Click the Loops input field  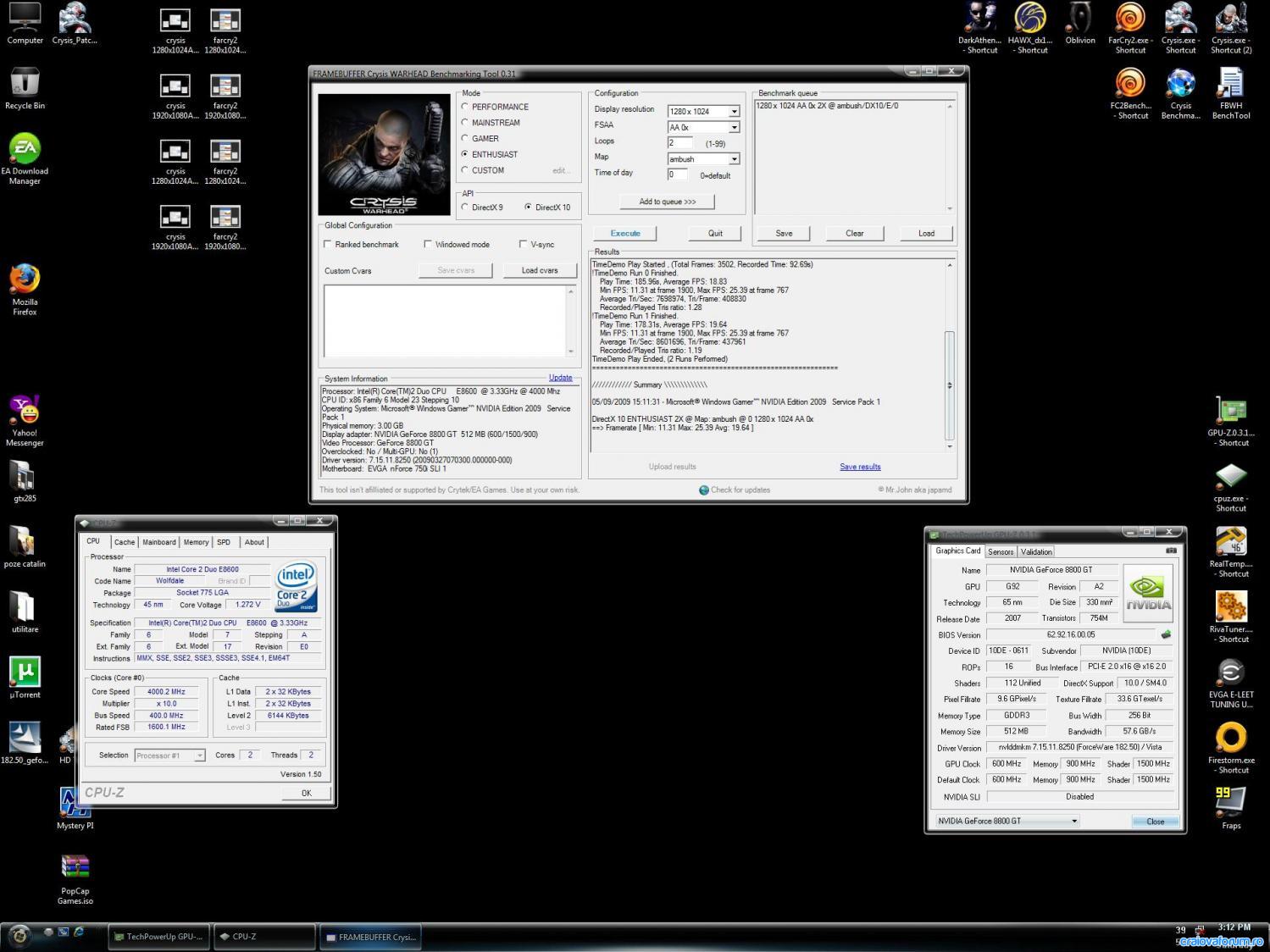tap(680, 142)
